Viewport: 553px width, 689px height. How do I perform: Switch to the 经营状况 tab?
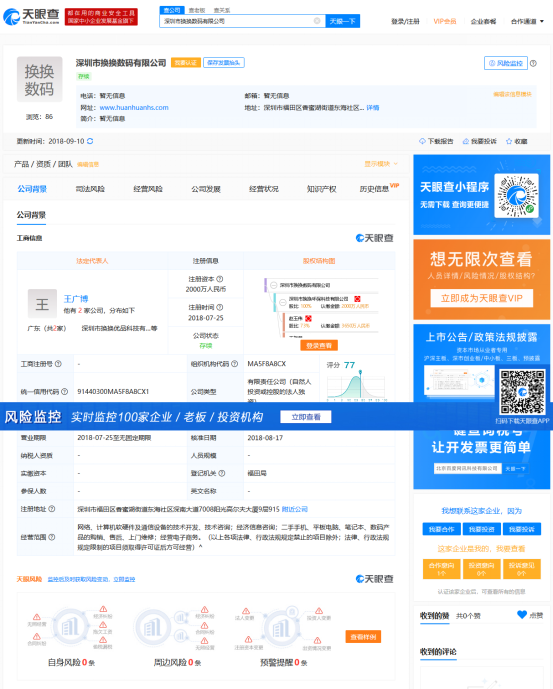264,189
